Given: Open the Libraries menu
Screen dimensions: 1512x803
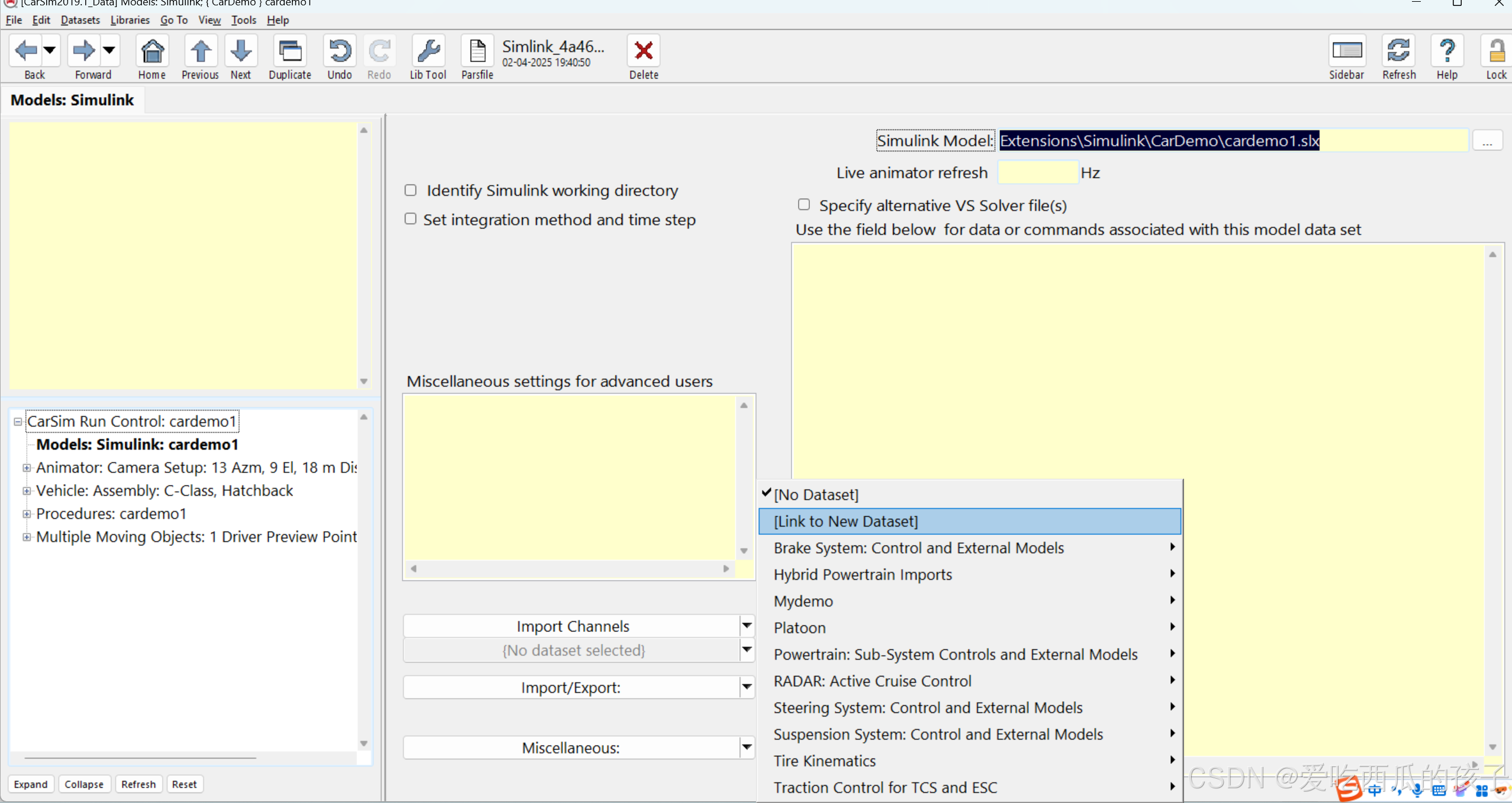Looking at the screenshot, I should (x=130, y=20).
